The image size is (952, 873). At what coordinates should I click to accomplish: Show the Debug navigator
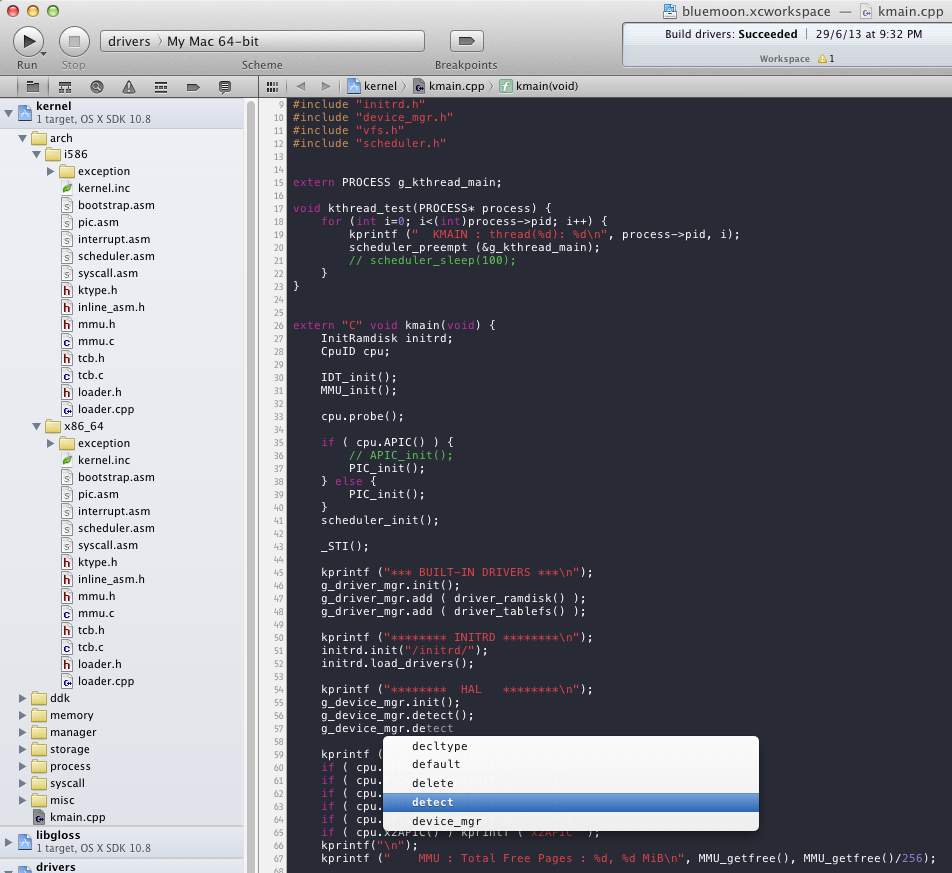pos(161,87)
